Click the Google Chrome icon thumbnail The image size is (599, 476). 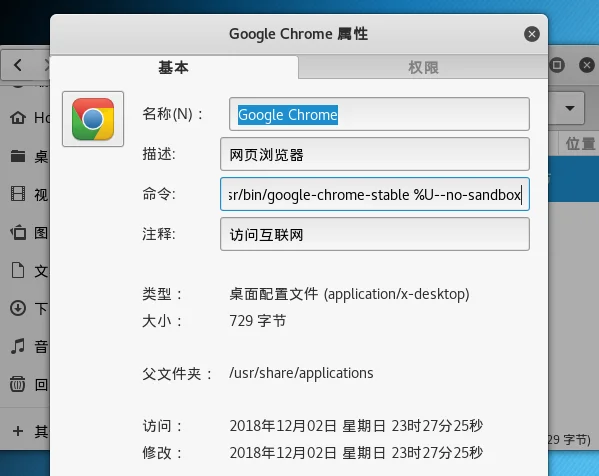[x=93, y=119]
